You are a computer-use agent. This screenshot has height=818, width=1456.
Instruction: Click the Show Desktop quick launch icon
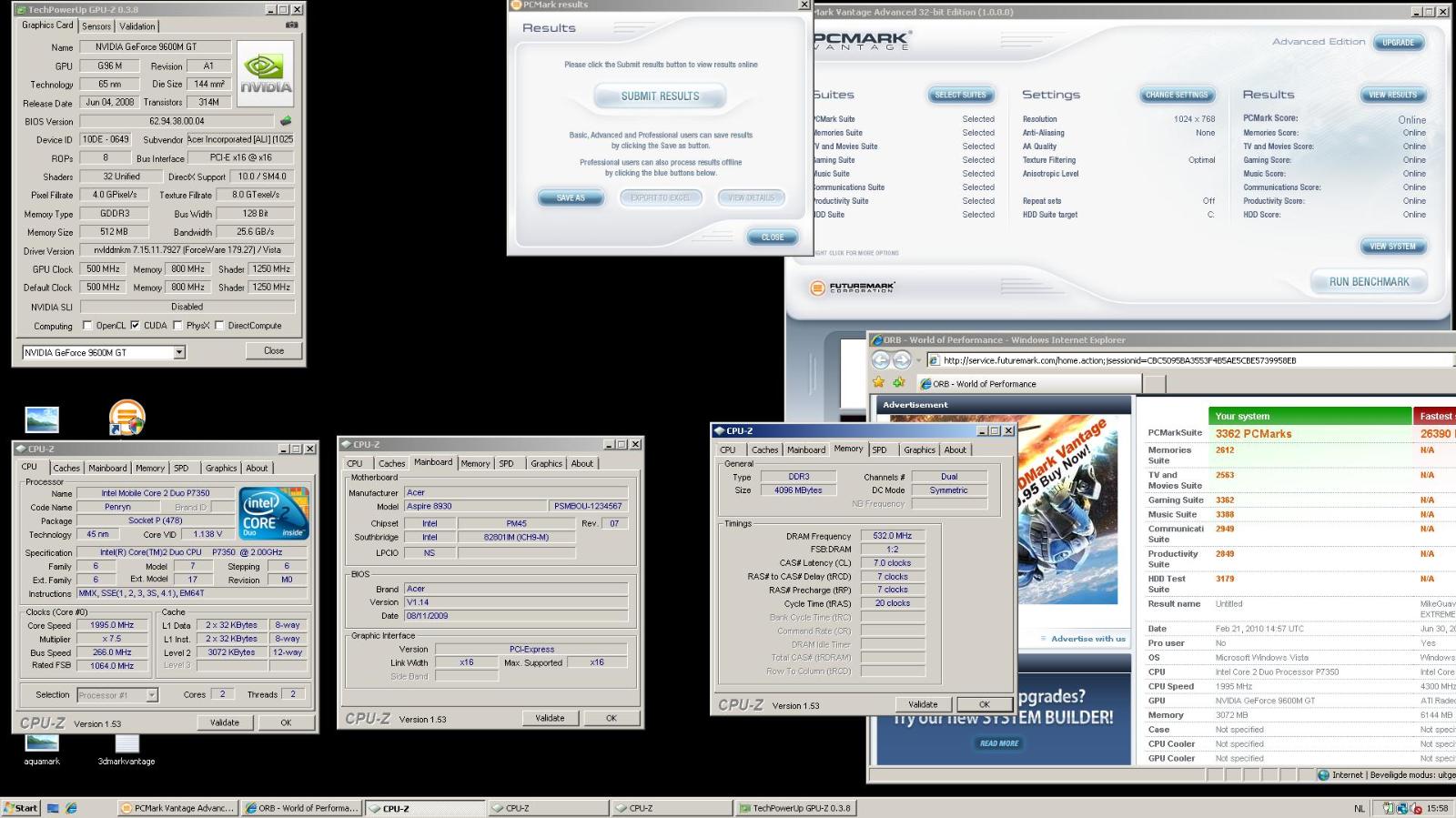tap(53, 808)
